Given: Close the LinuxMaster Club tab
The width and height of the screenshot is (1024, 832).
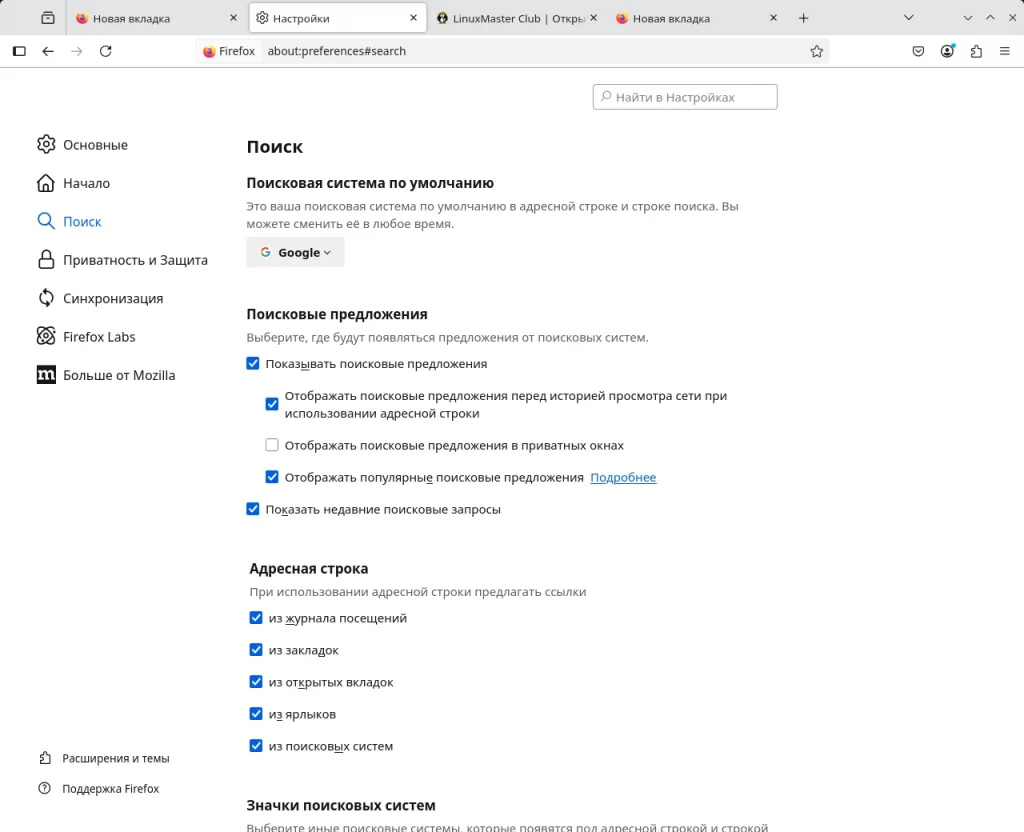Looking at the screenshot, I should (x=593, y=18).
